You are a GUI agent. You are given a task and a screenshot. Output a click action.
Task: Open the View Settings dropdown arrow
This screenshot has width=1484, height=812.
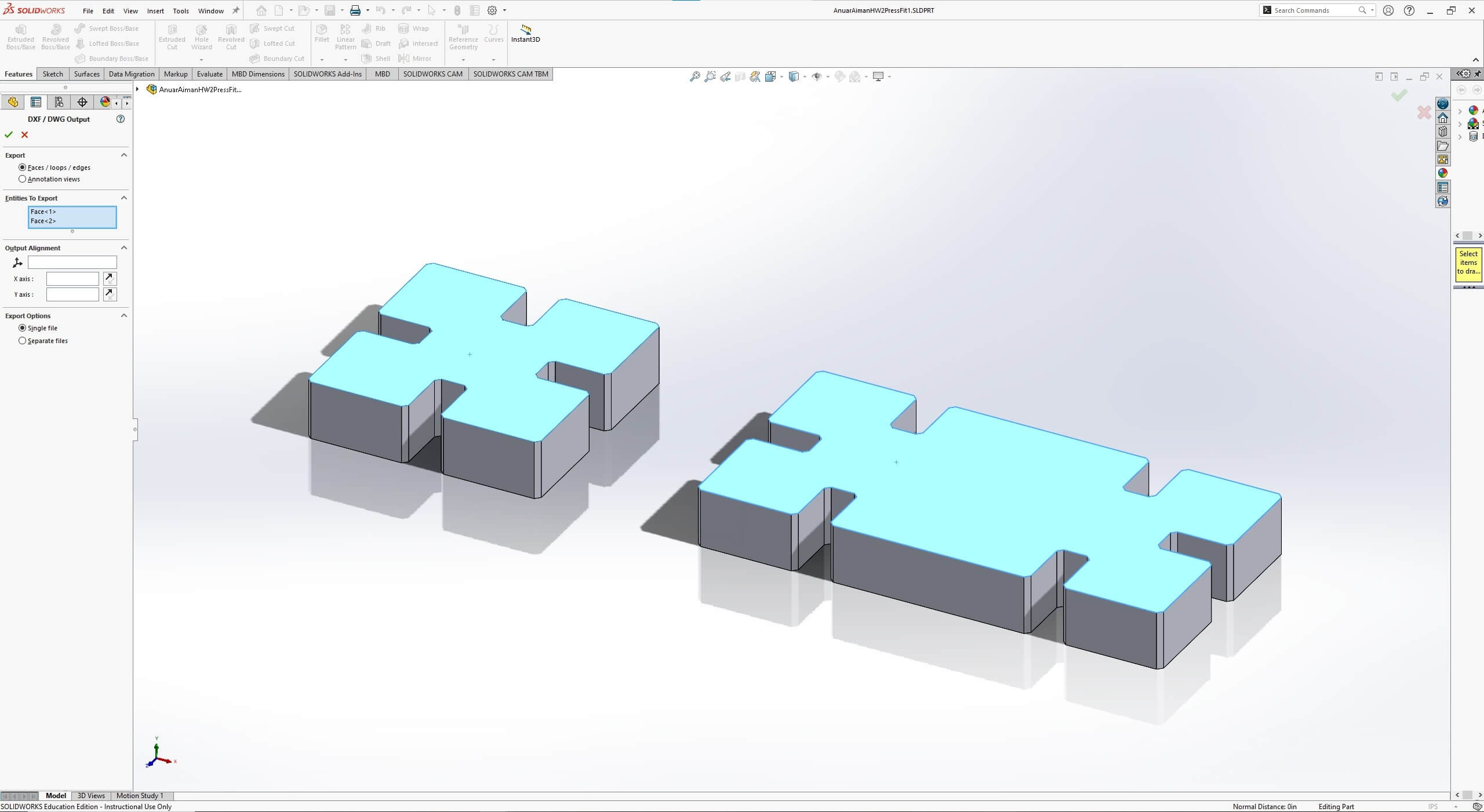889,77
